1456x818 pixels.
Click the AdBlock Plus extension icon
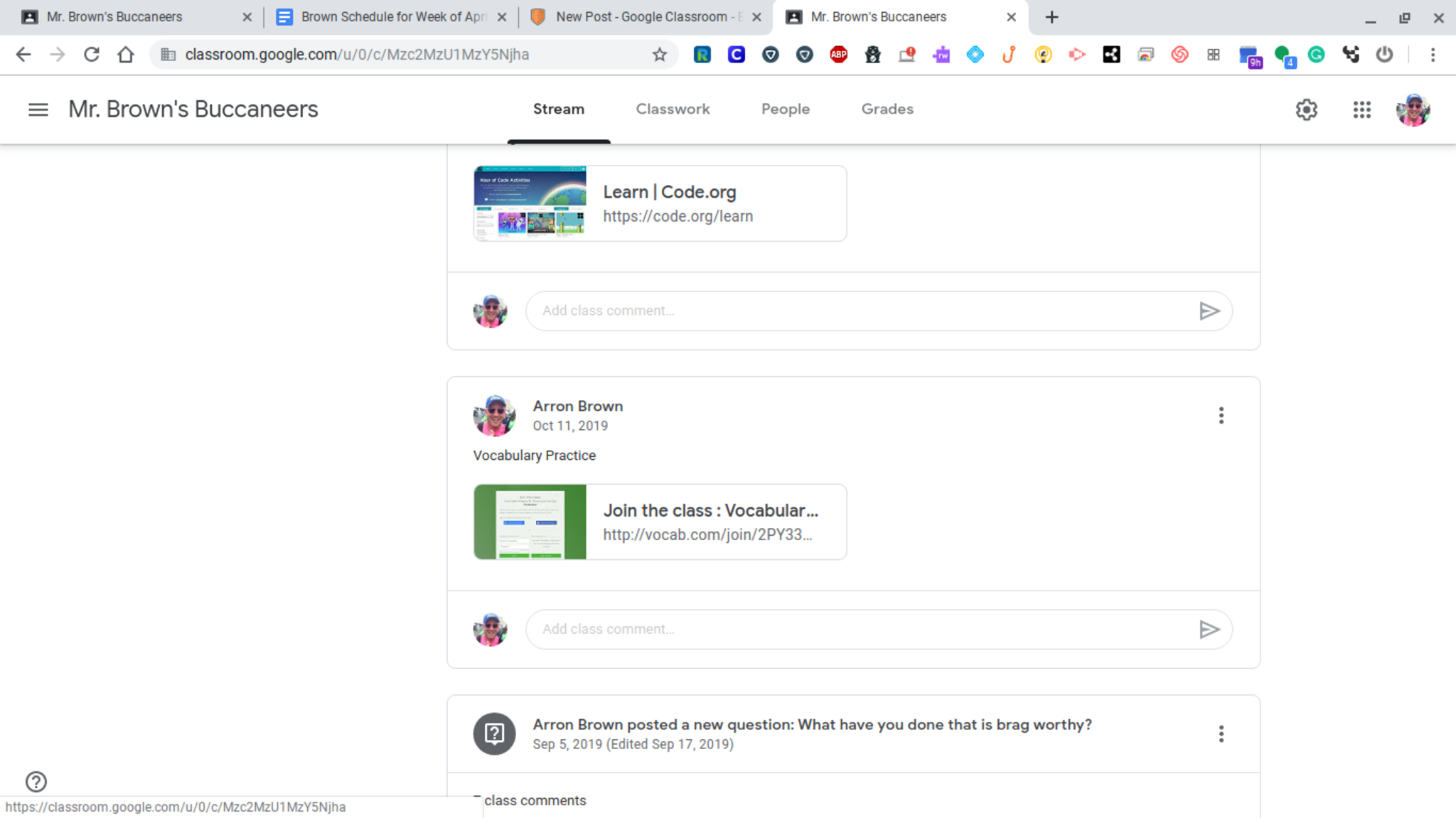click(838, 55)
